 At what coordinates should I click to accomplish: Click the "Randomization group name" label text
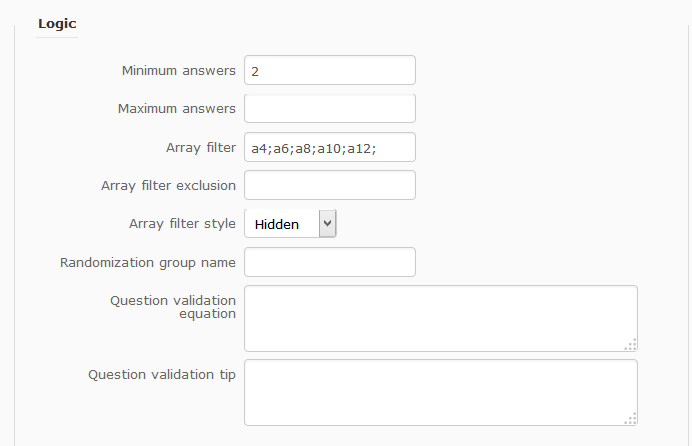[148, 262]
